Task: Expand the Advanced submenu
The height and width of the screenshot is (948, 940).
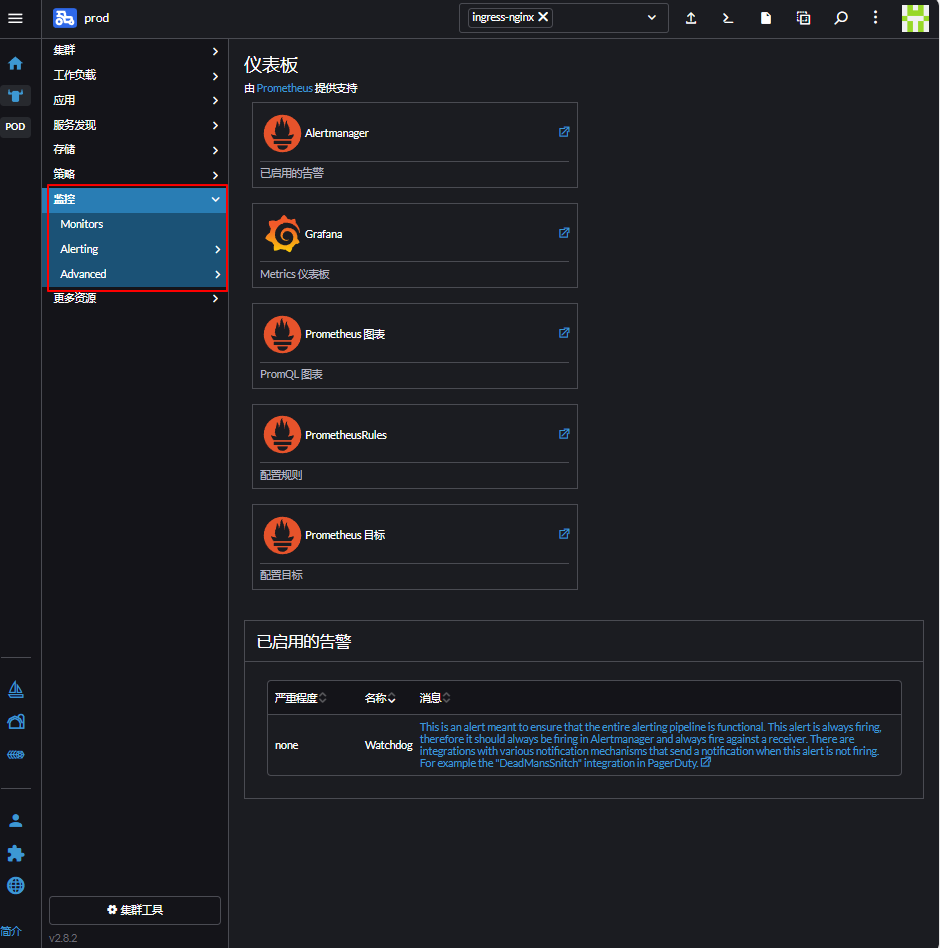Action: [136, 274]
